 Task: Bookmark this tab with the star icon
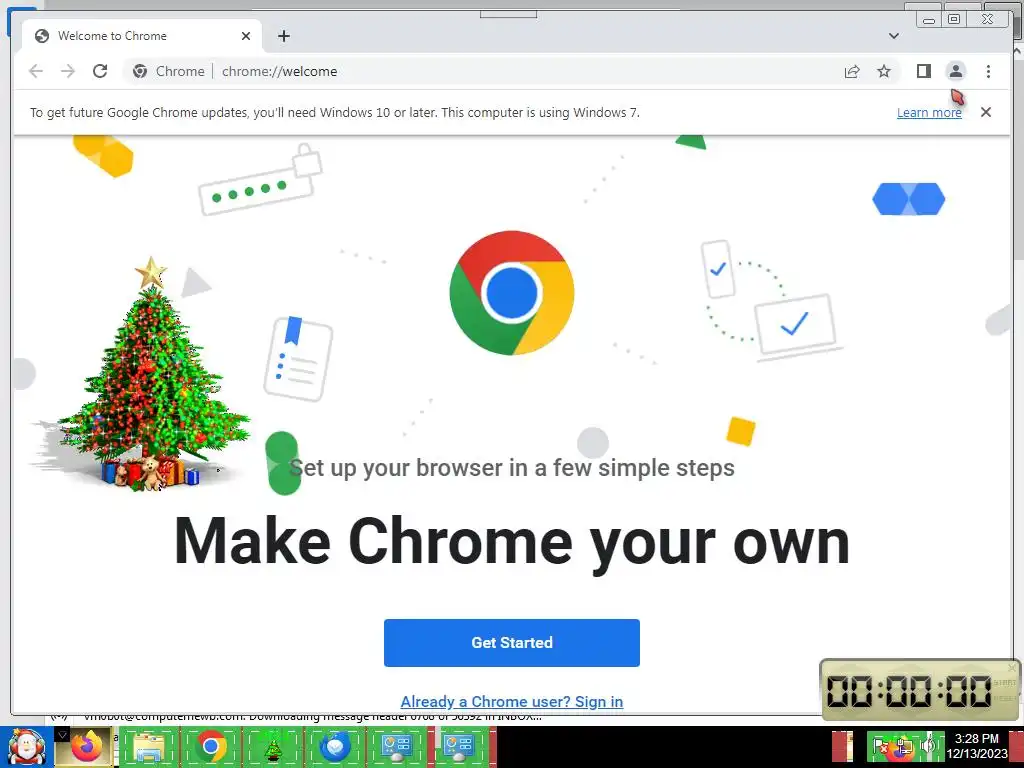tap(884, 71)
